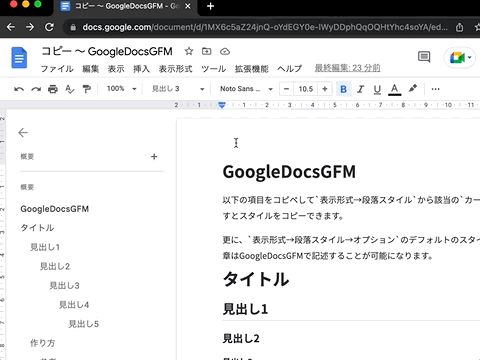This screenshot has height=360, width=480.
Task: Click the document title コピー ～ GoogleDocsGFM
Action: 107,51
